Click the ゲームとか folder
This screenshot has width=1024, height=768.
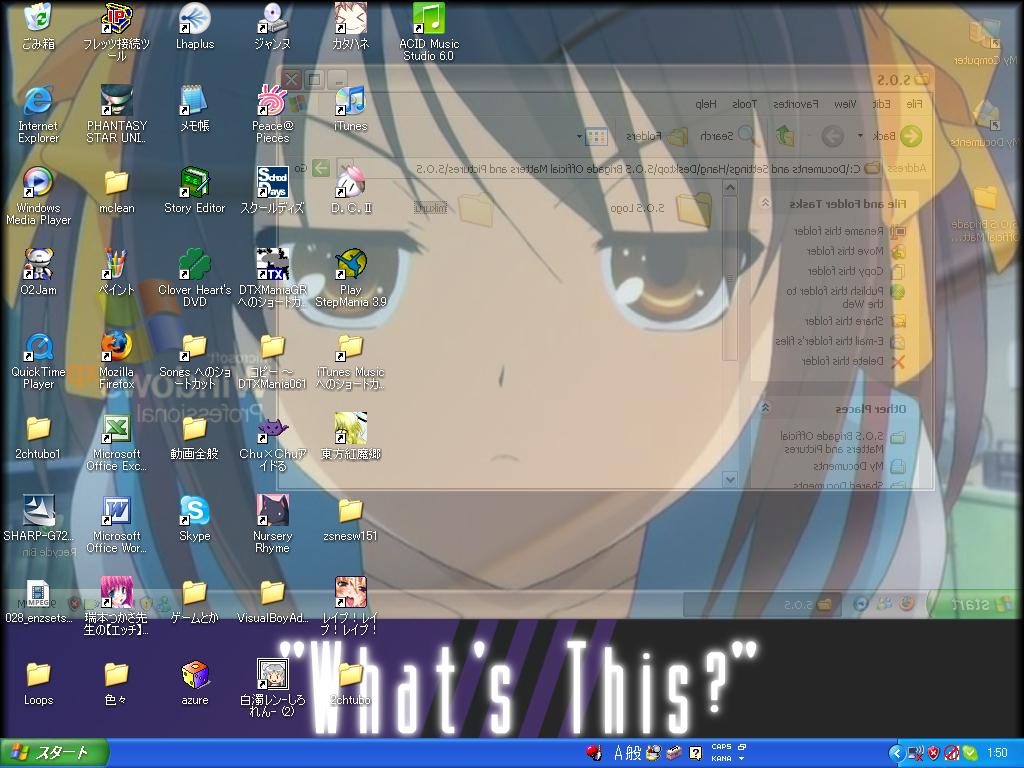[x=195, y=601]
